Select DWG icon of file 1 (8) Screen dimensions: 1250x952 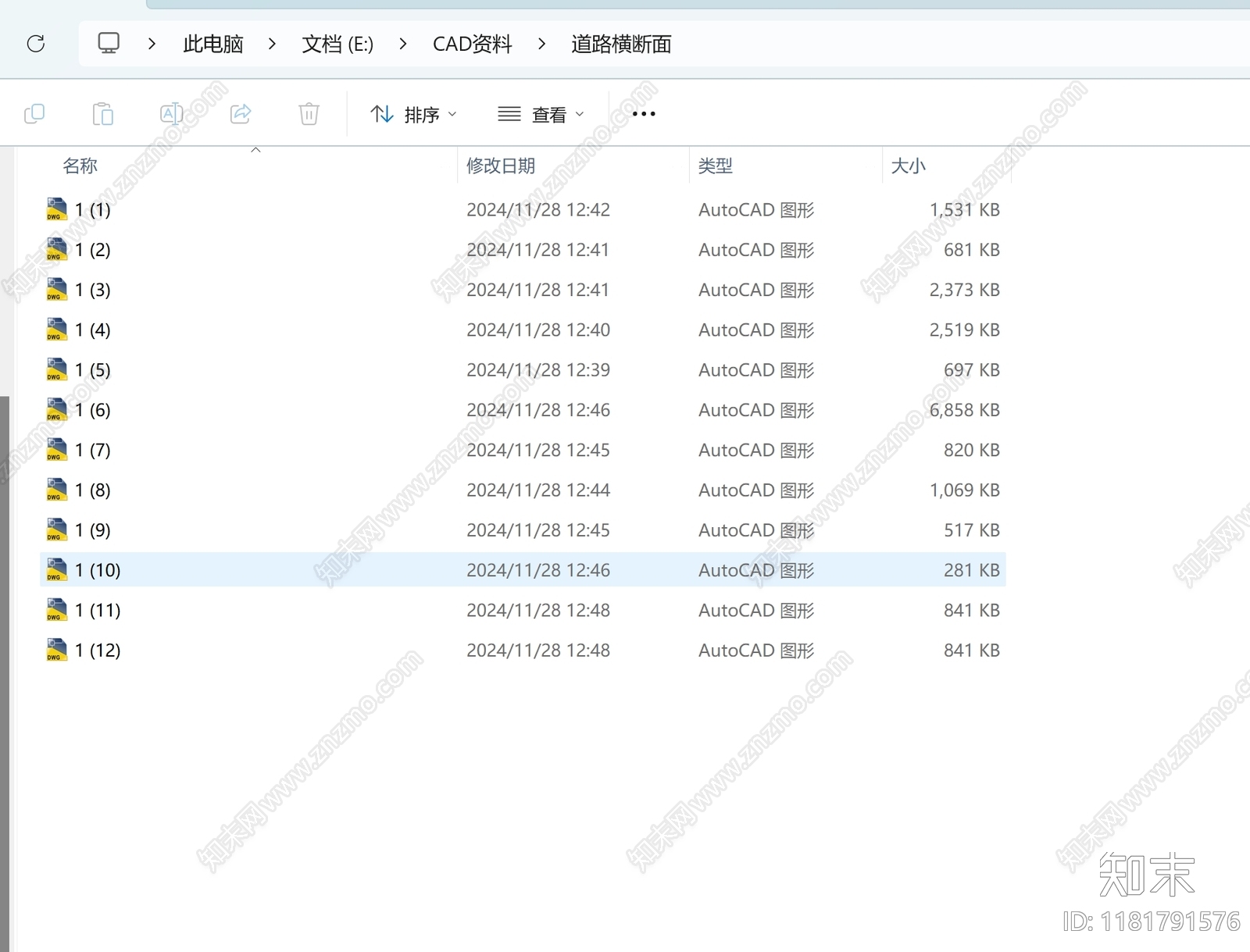[x=56, y=490]
